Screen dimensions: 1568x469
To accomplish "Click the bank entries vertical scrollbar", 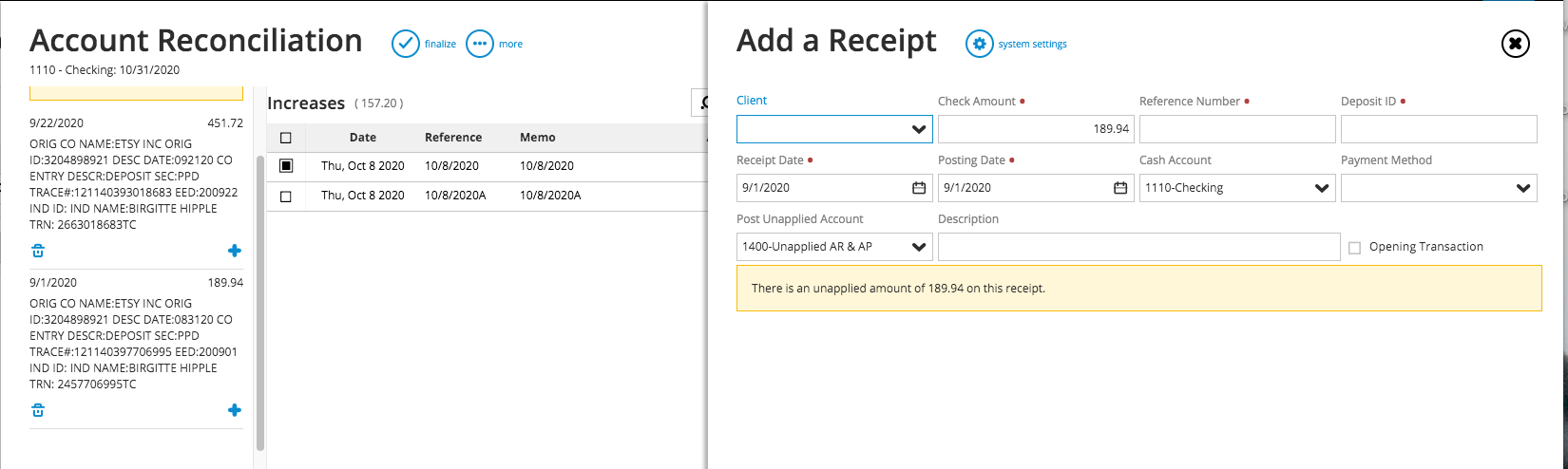I will click(x=260, y=302).
